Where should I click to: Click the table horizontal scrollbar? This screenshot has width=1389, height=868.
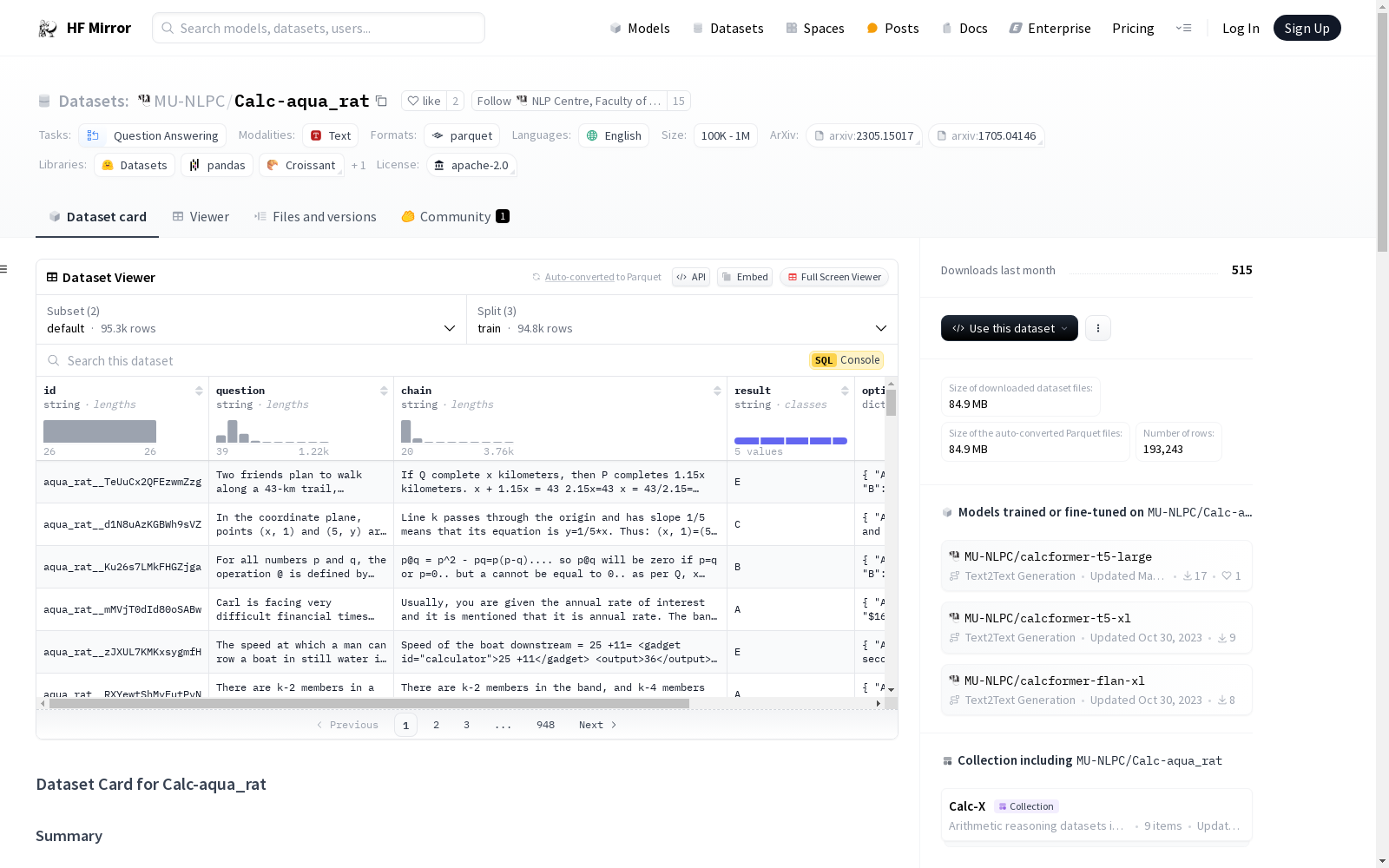(x=369, y=704)
